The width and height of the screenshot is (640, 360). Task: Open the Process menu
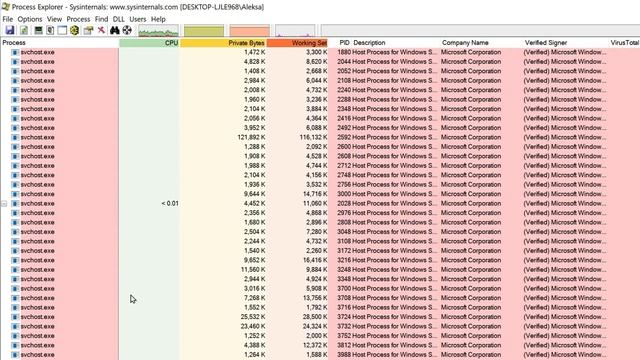pyautogui.click(x=78, y=19)
